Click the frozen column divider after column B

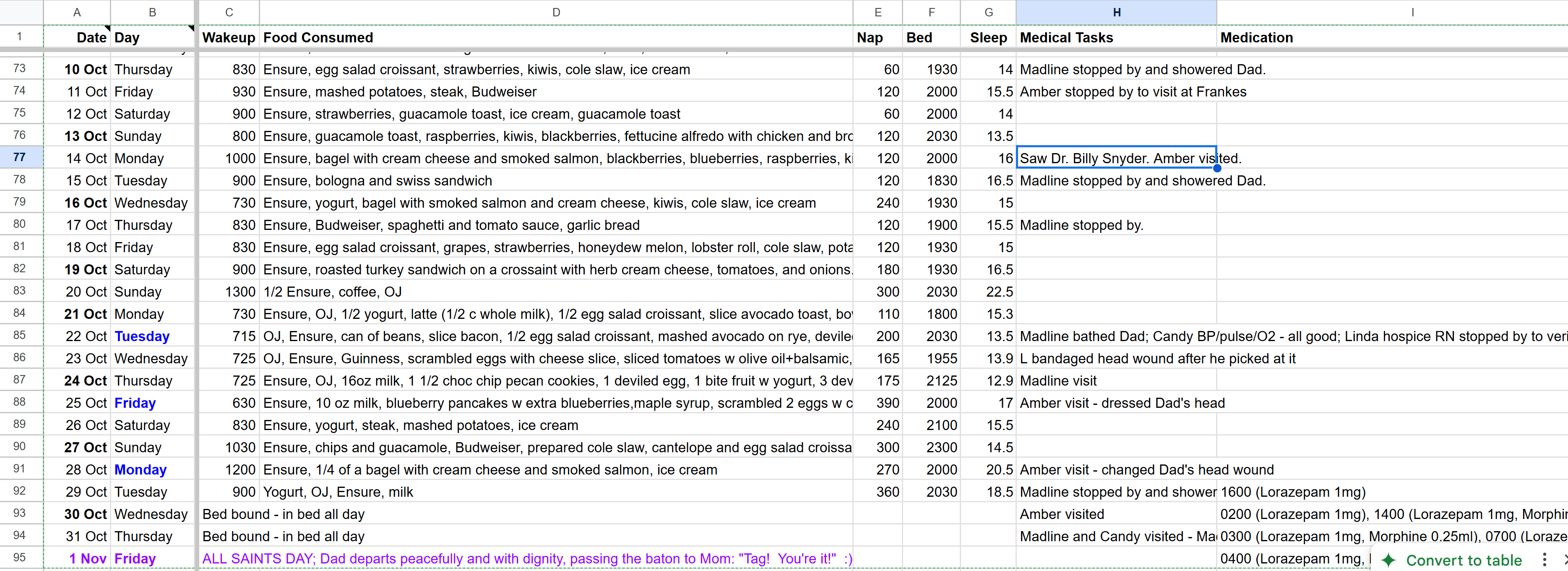[x=197, y=285]
